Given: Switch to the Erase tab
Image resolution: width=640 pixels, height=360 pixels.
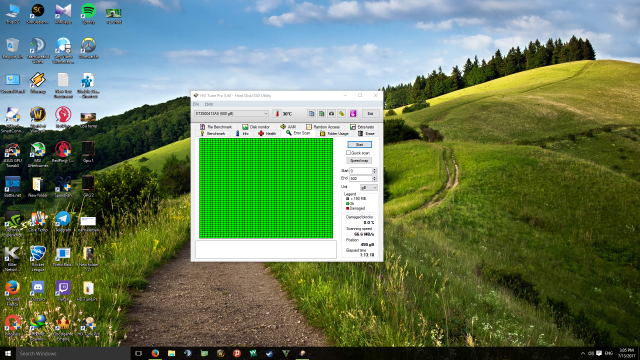Looking at the screenshot, I should pyautogui.click(x=367, y=133).
